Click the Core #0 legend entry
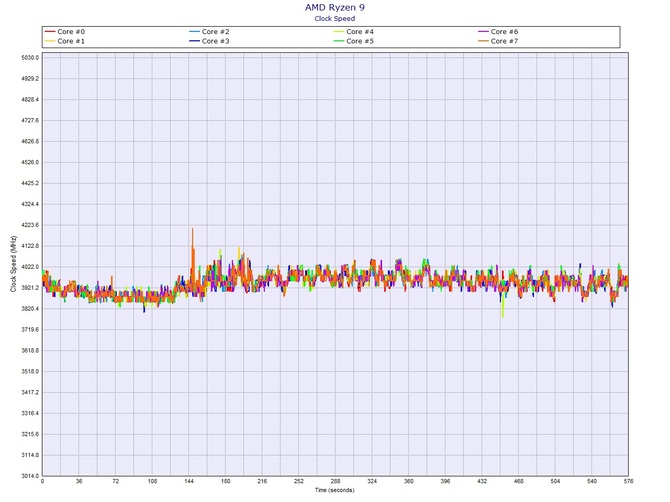The height and width of the screenshot is (502, 670). click(x=65, y=32)
